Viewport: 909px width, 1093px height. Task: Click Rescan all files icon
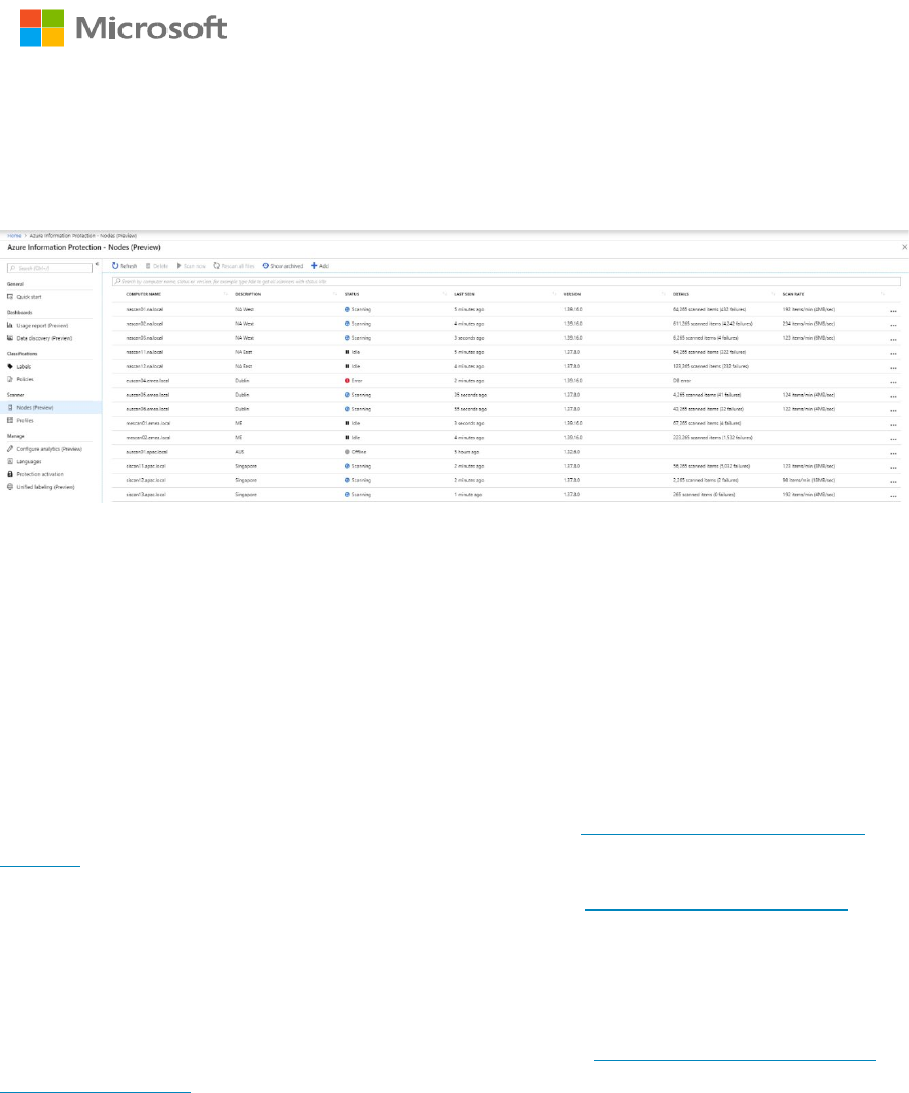pos(217,266)
